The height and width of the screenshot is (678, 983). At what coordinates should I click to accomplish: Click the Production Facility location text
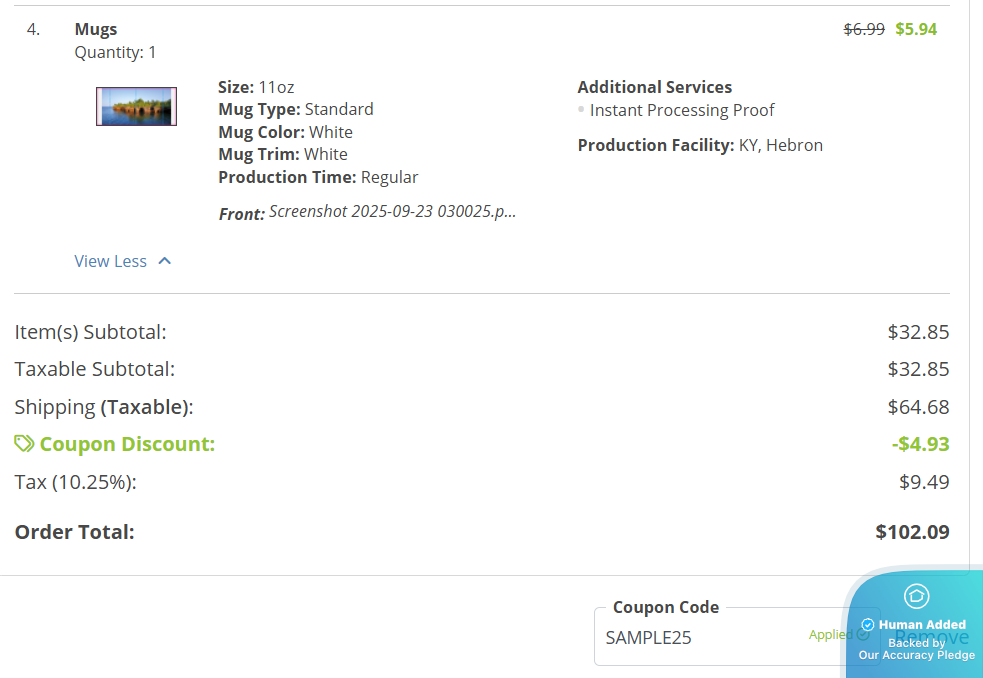(x=780, y=145)
